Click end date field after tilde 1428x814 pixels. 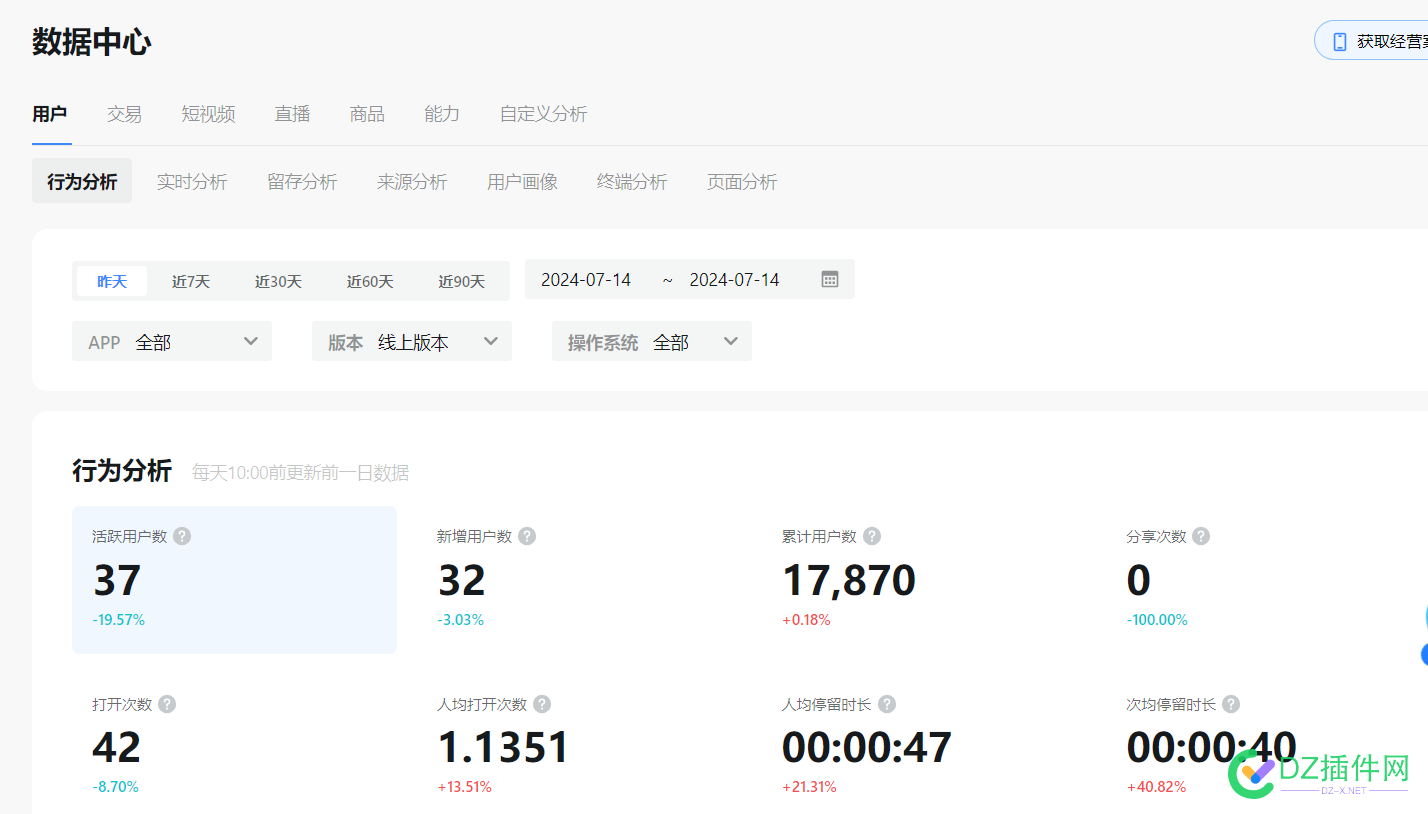point(734,279)
